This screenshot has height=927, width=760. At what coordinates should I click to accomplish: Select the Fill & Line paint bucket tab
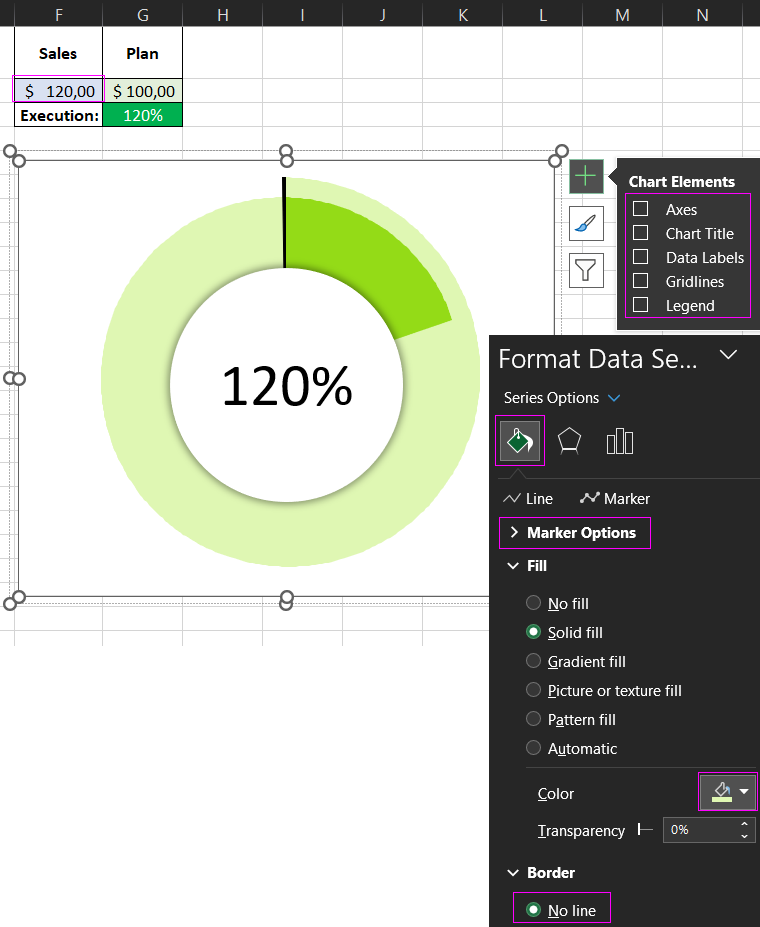(520, 441)
